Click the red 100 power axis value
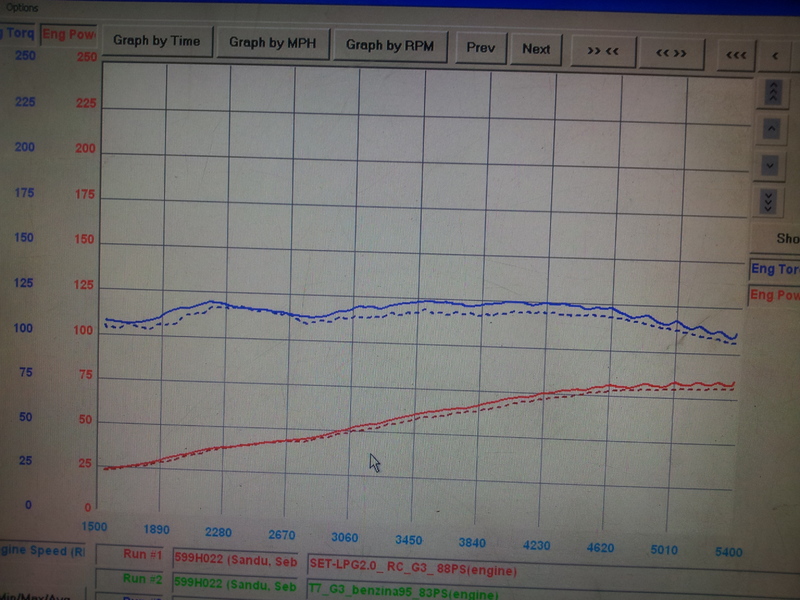Viewport: 800px width, 600px height. click(x=83, y=330)
